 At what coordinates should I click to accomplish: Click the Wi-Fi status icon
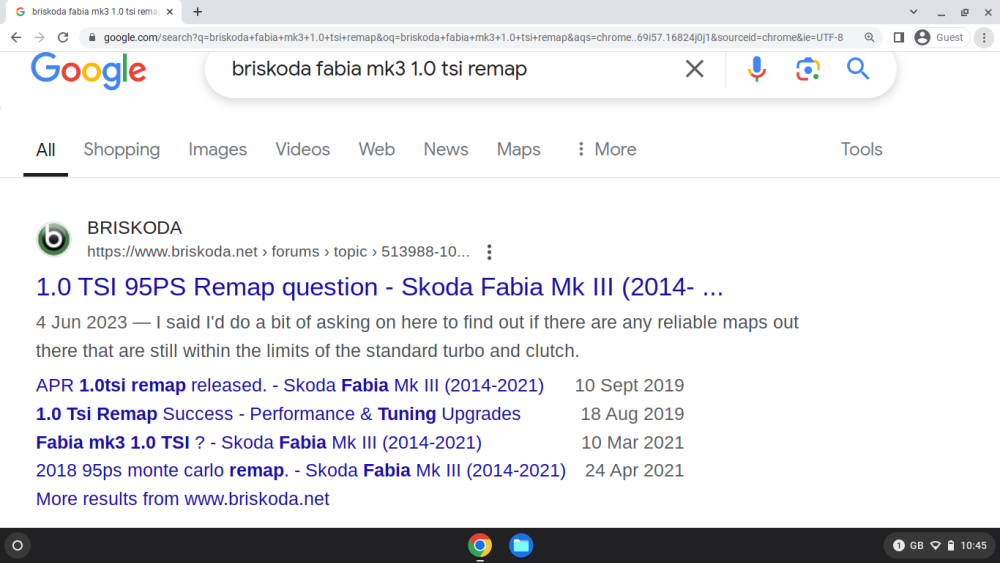click(936, 545)
